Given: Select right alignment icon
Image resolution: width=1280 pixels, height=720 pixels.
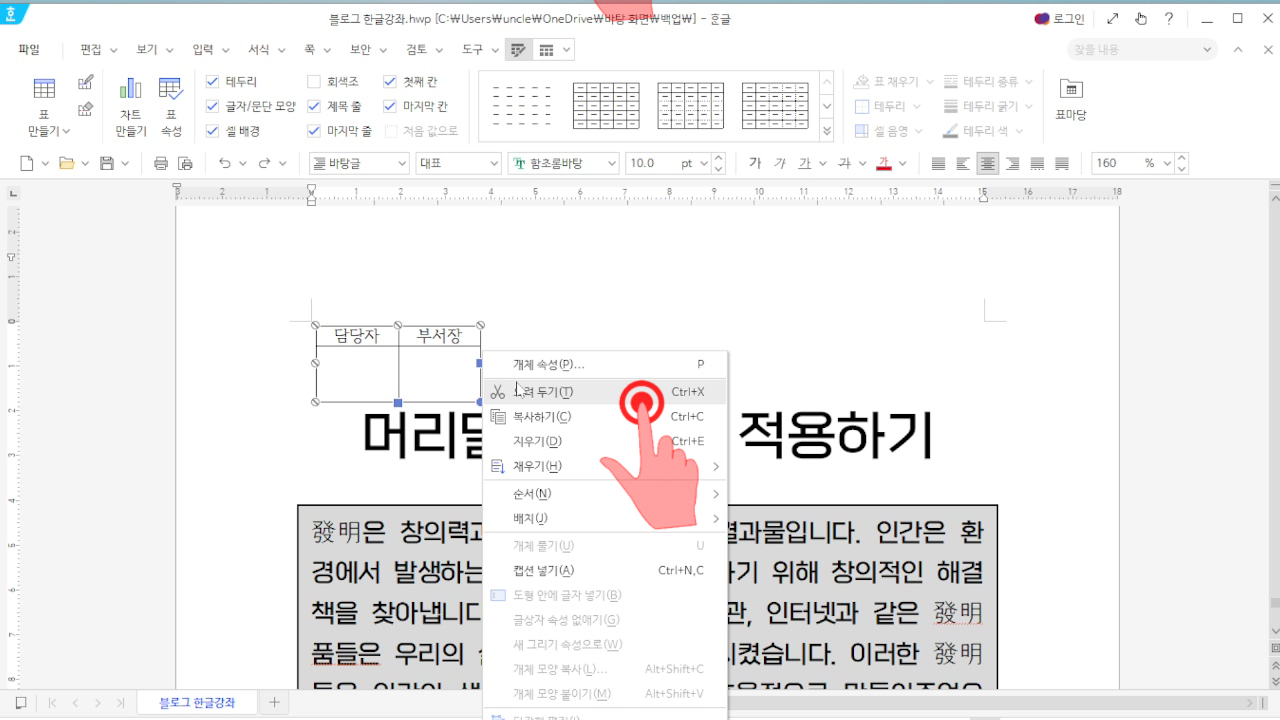Looking at the screenshot, I should tap(1013, 163).
